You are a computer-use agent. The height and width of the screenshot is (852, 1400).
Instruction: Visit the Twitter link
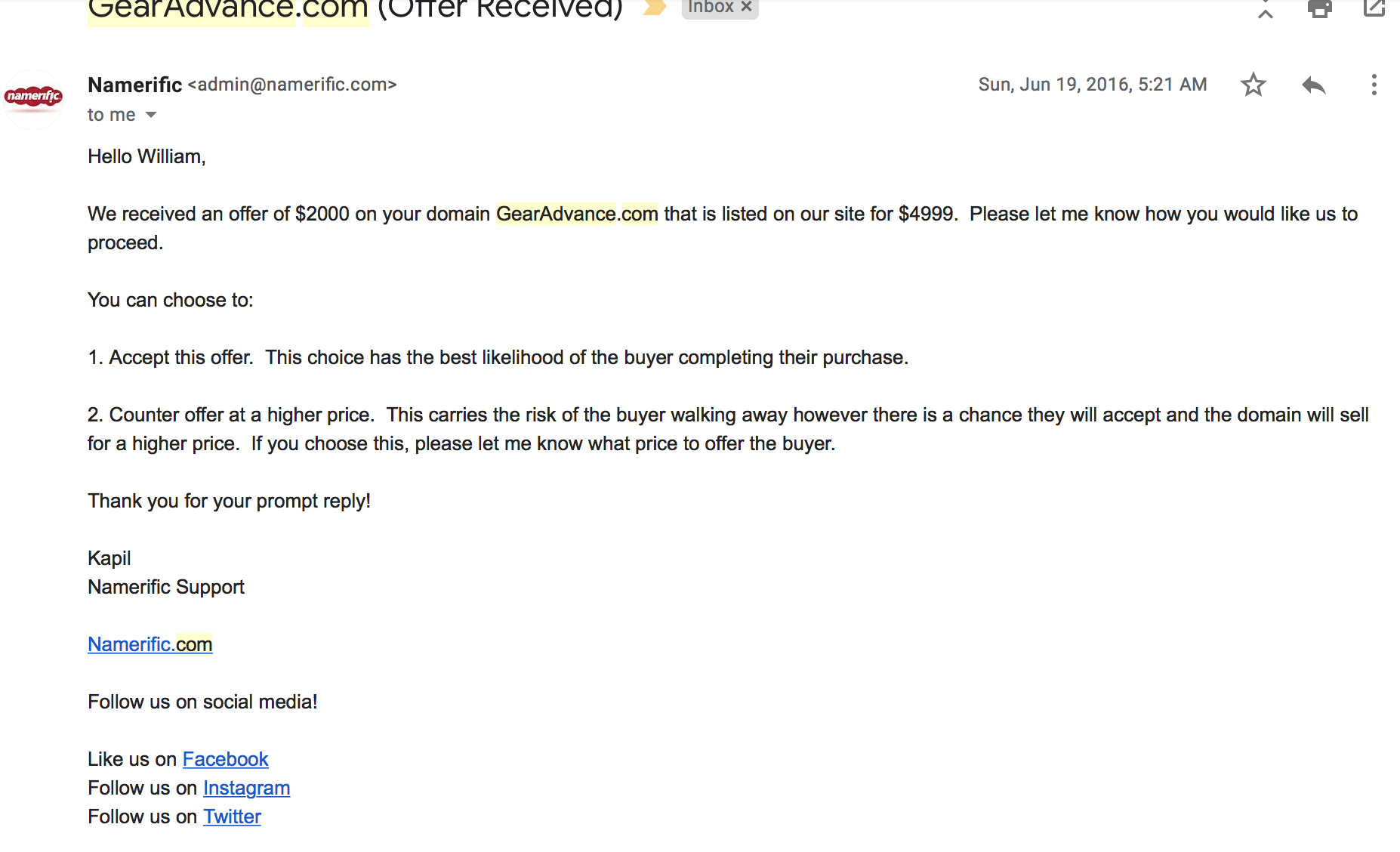[x=232, y=816]
